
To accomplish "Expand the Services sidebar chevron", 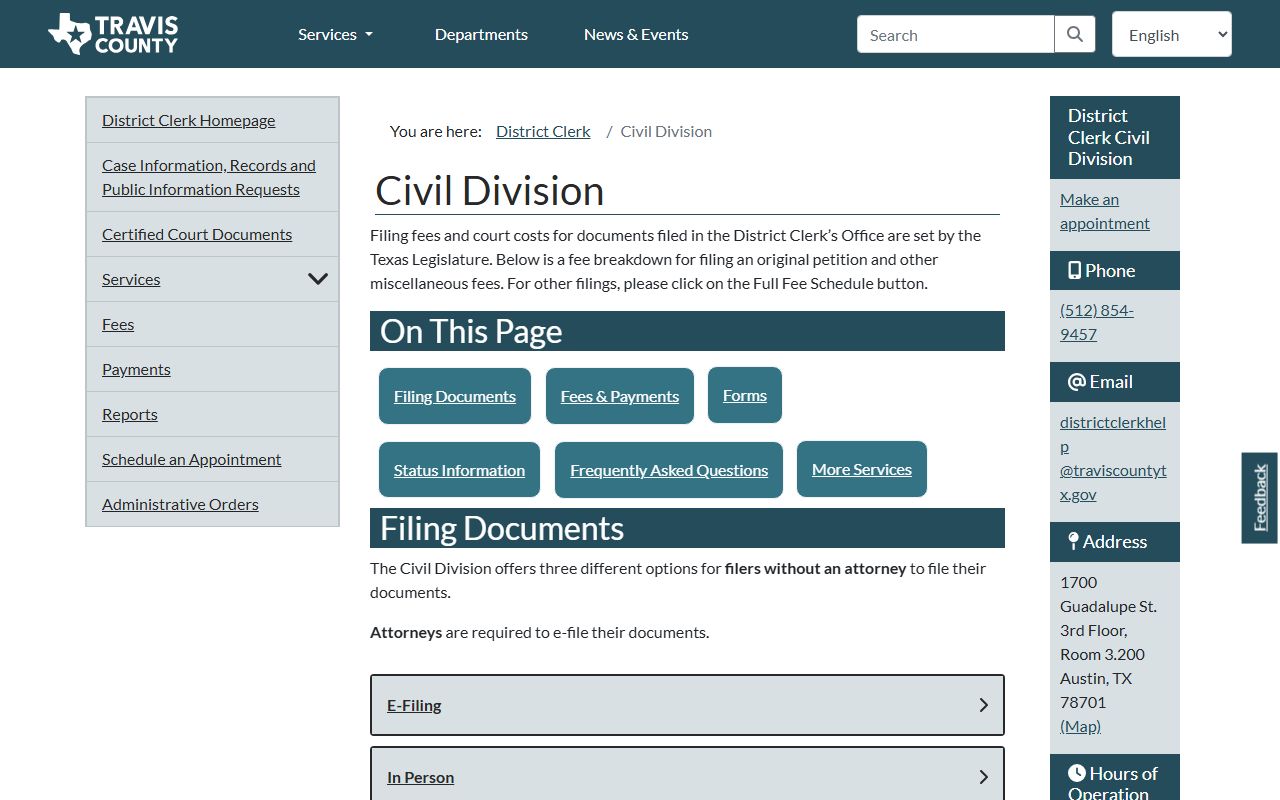I will click(x=318, y=279).
